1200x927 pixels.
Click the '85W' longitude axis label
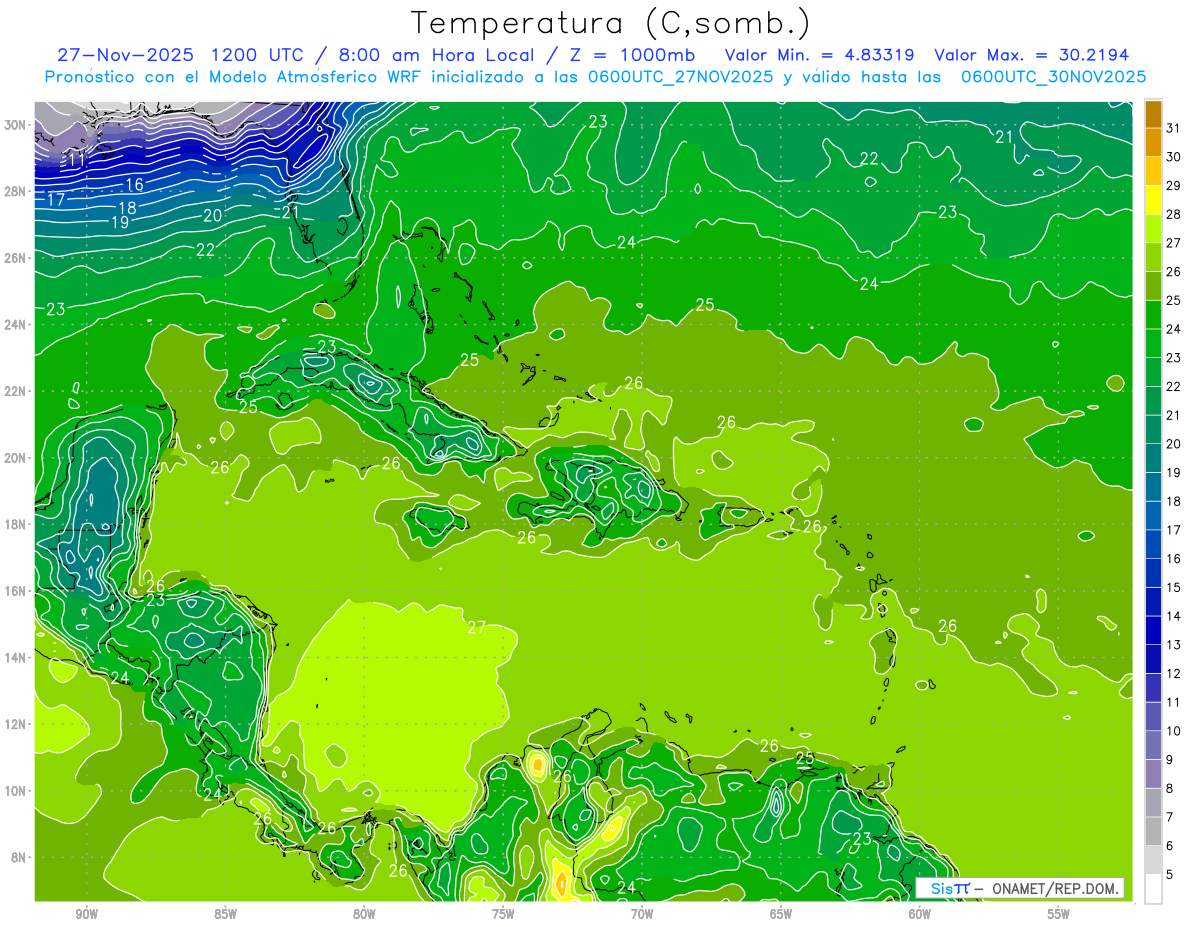coord(225,914)
